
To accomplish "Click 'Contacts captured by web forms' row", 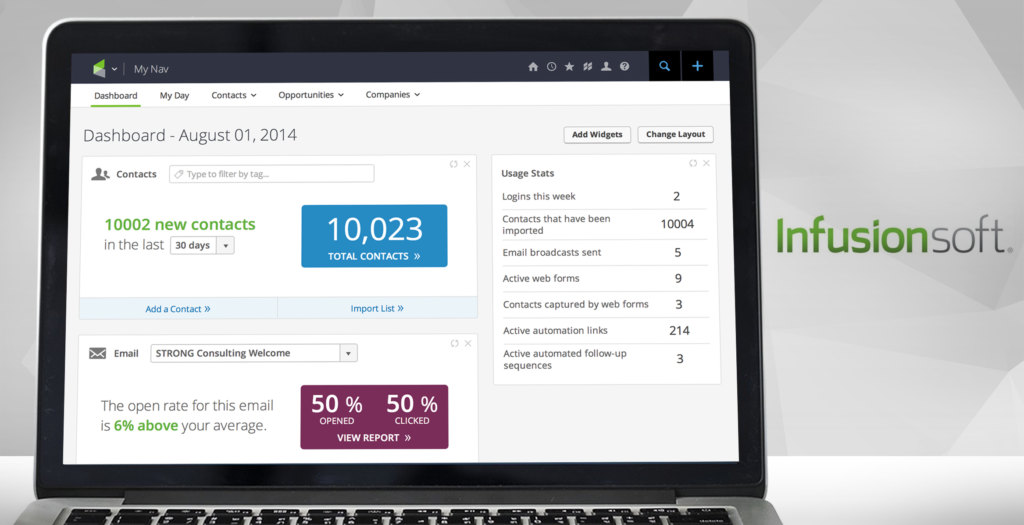I will [604, 305].
